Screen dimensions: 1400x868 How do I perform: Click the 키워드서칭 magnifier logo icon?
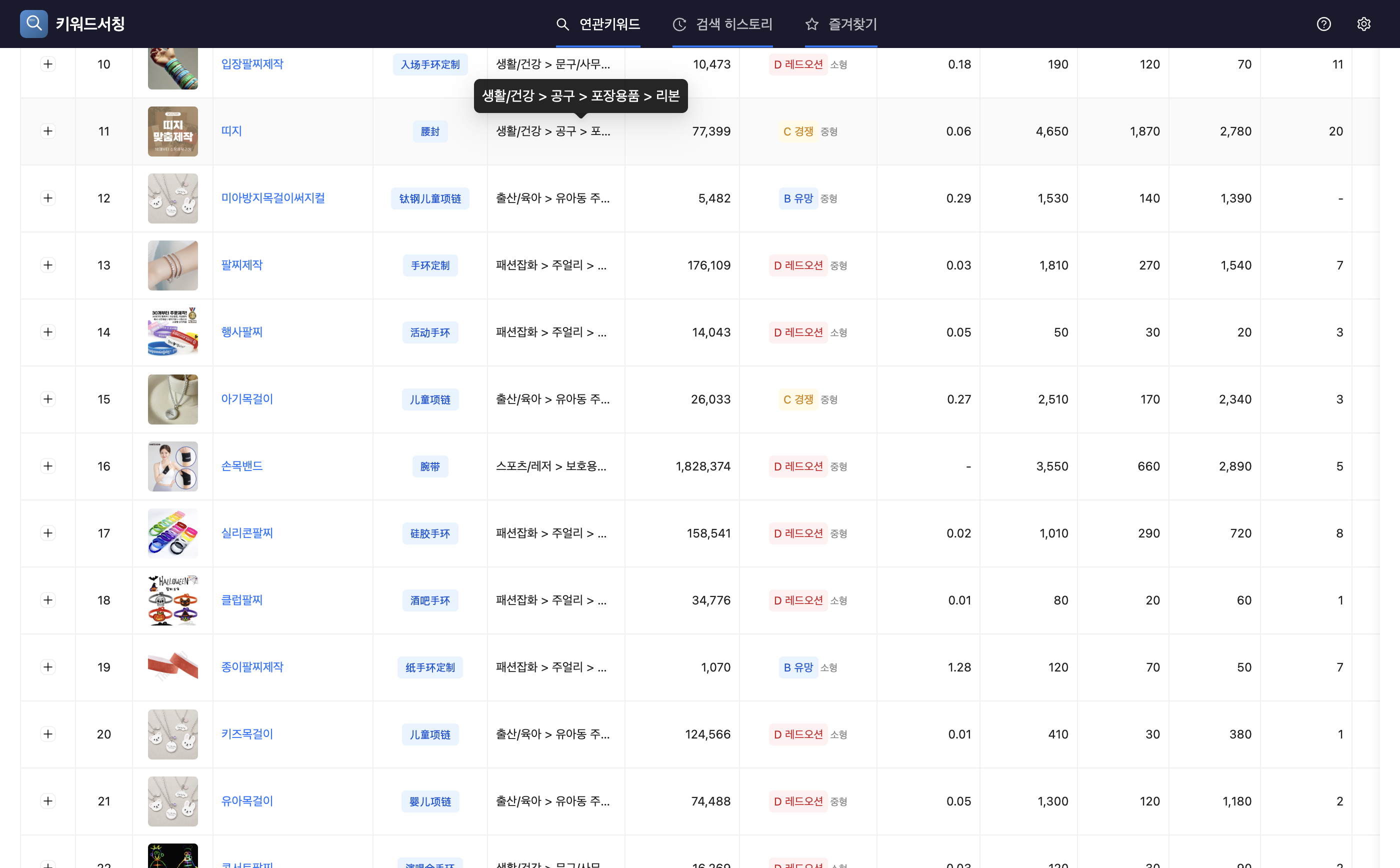(x=34, y=23)
